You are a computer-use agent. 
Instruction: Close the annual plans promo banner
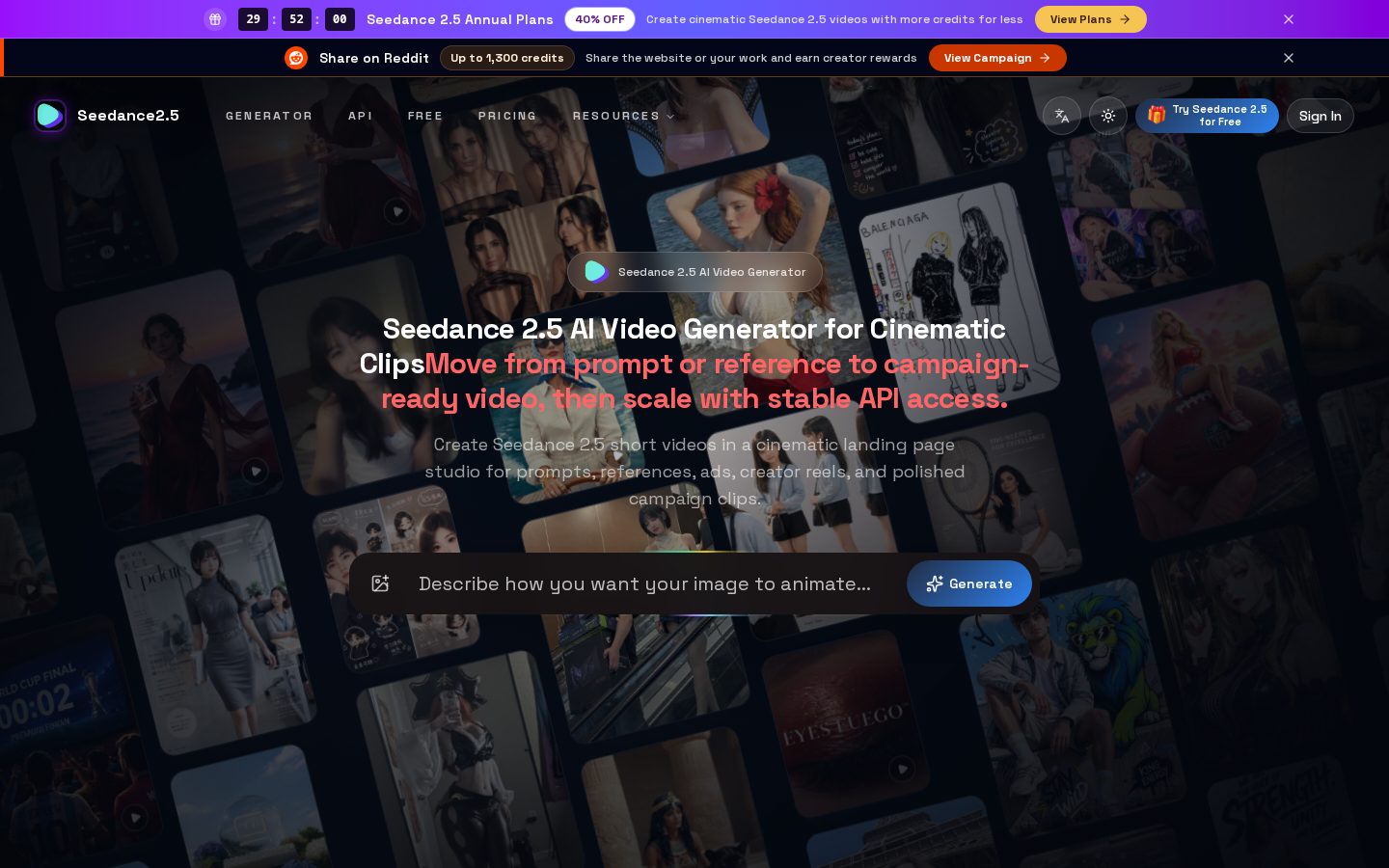[x=1289, y=19]
